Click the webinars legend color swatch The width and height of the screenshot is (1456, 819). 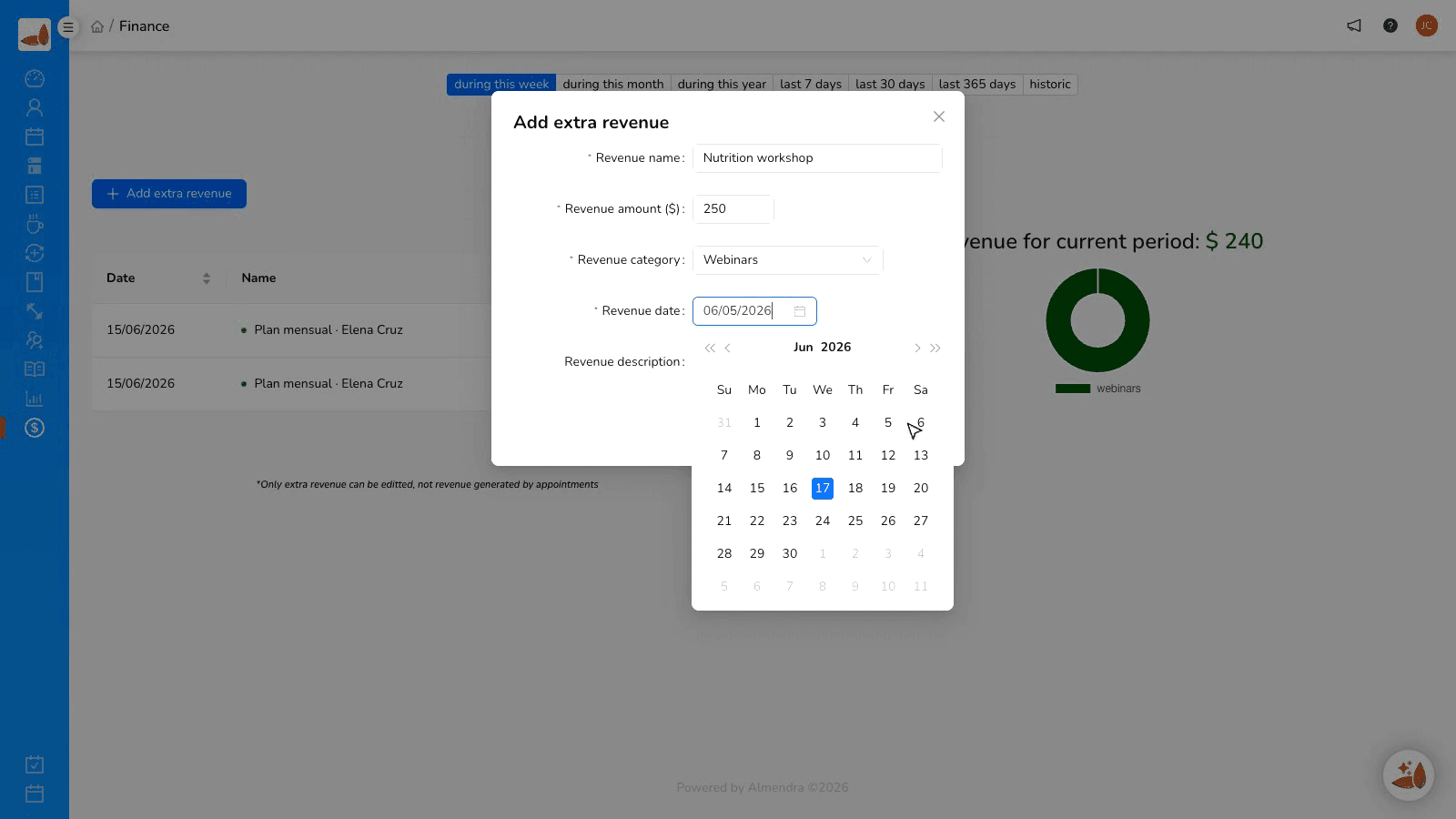tap(1073, 389)
